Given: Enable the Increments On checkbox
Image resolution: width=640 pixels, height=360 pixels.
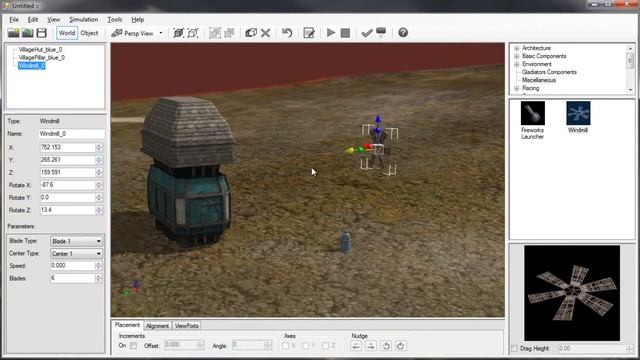Looking at the screenshot, I should 133,346.
